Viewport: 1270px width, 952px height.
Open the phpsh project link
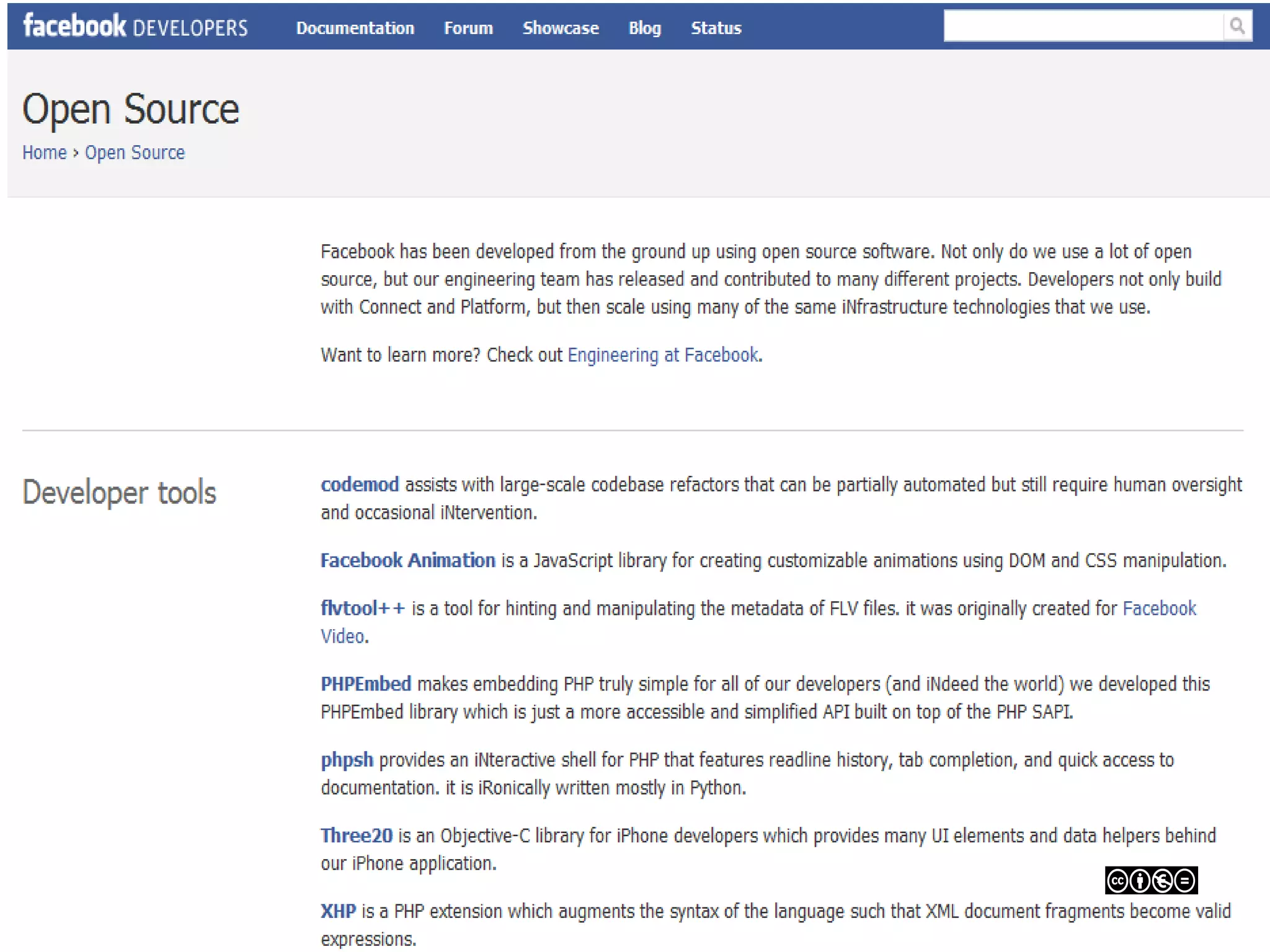tap(347, 760)
